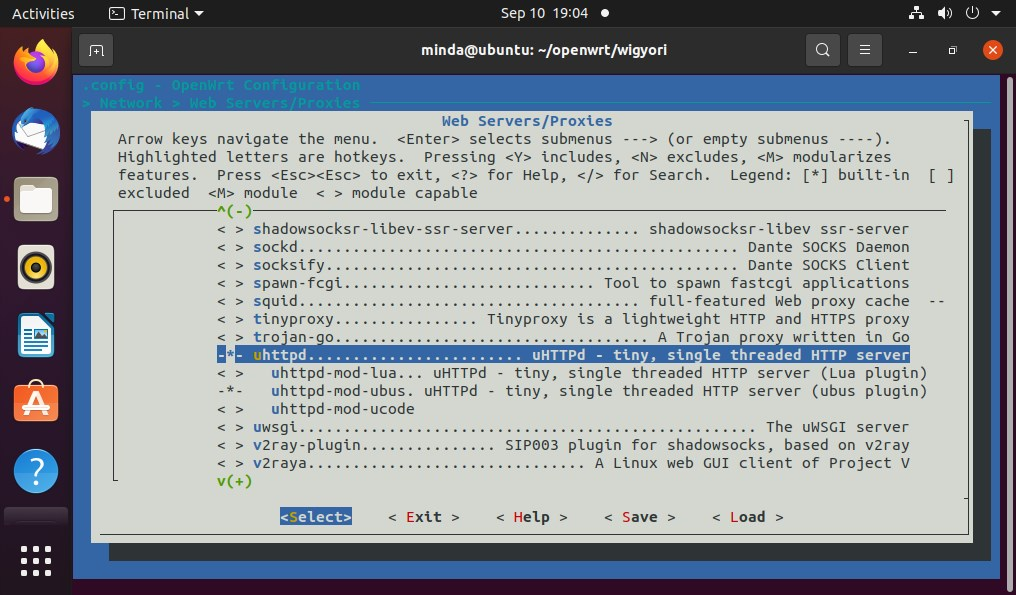1016x595 pixels.
Task: Open the Files manager in dock
Action: tap(36, 199)
